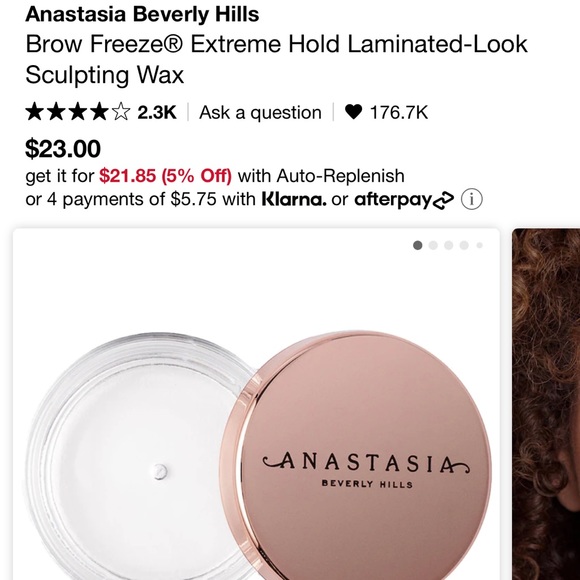
Task: Select the second carousel dot
Action: coord(433,245)
